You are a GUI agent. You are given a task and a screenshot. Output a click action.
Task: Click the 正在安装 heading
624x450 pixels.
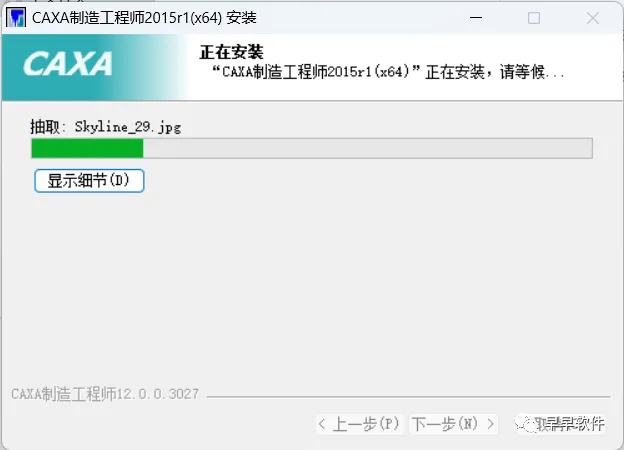(231, 52)
